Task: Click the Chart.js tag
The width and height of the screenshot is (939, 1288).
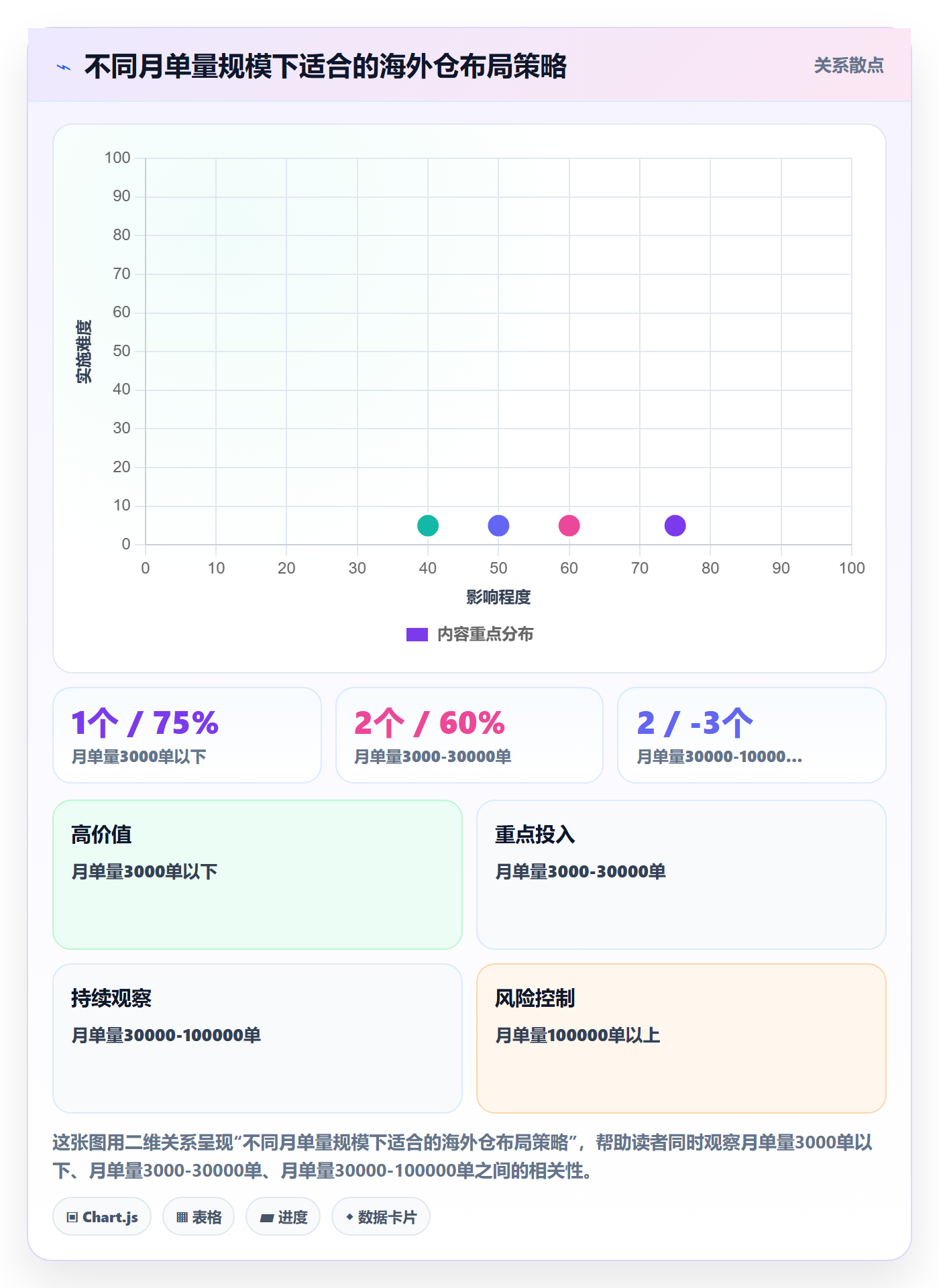Action: coord(102,1217)
